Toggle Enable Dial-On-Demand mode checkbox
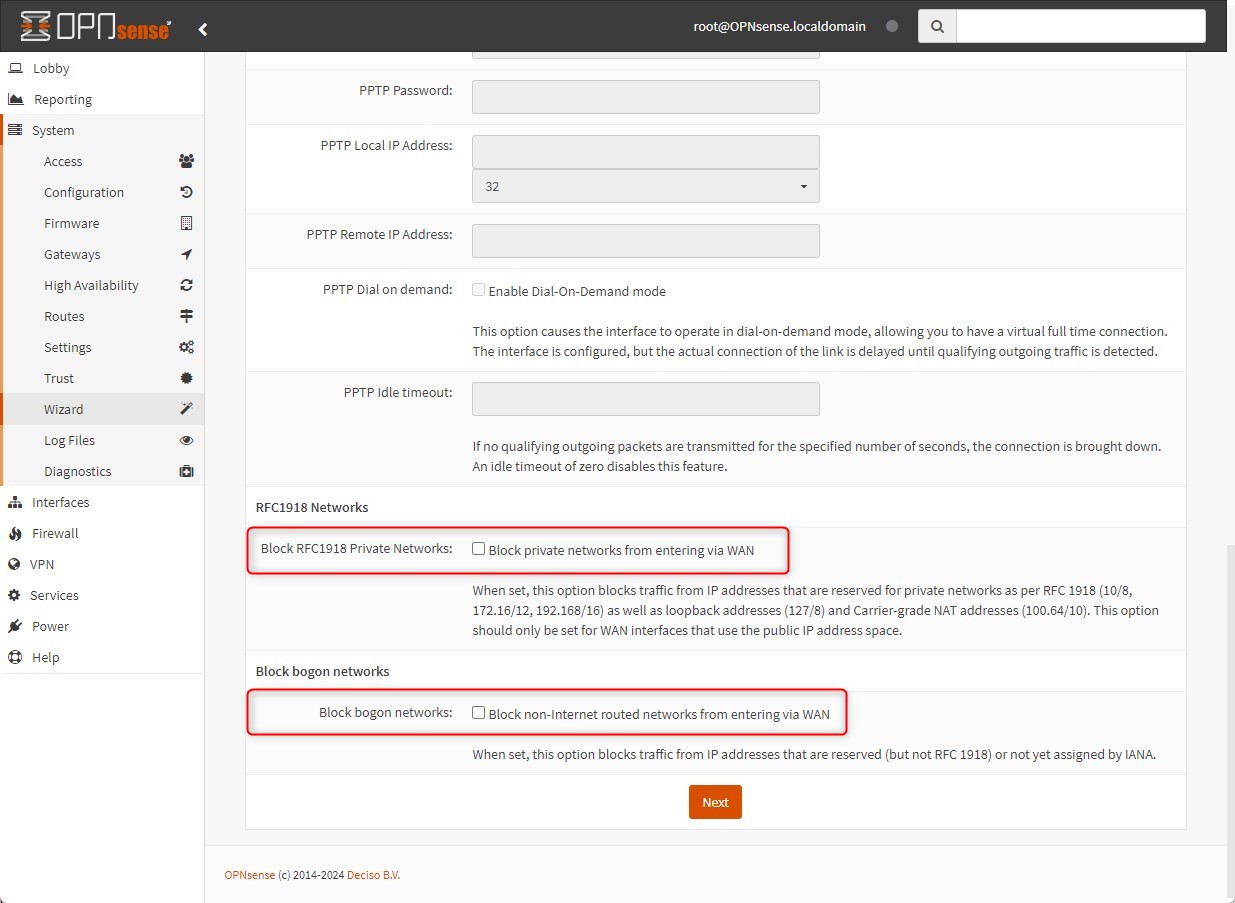 pyautogui.click(x=479, y=290)
